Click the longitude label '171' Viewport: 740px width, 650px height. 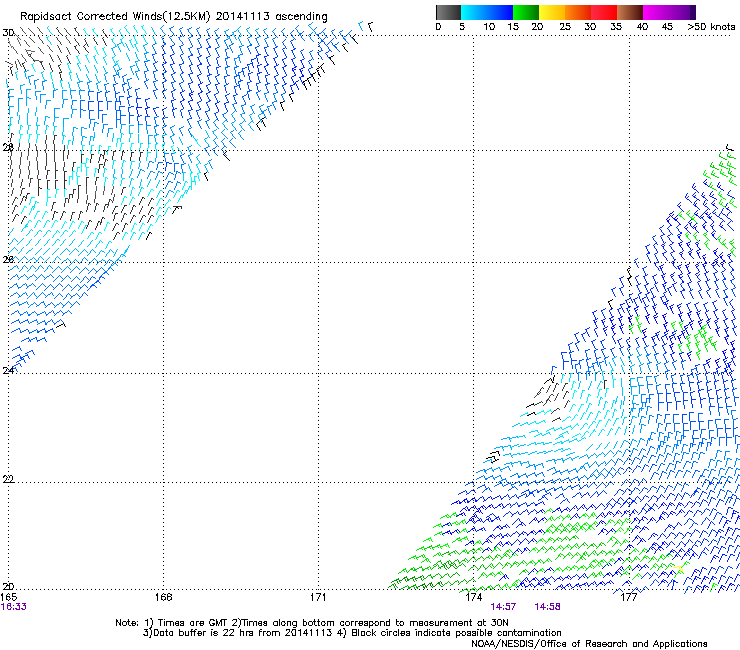318,597
